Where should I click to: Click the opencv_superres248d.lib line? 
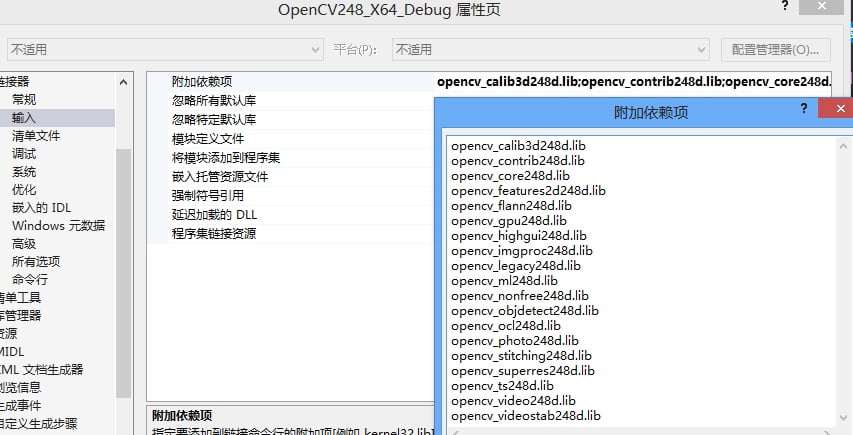point(523,371)
